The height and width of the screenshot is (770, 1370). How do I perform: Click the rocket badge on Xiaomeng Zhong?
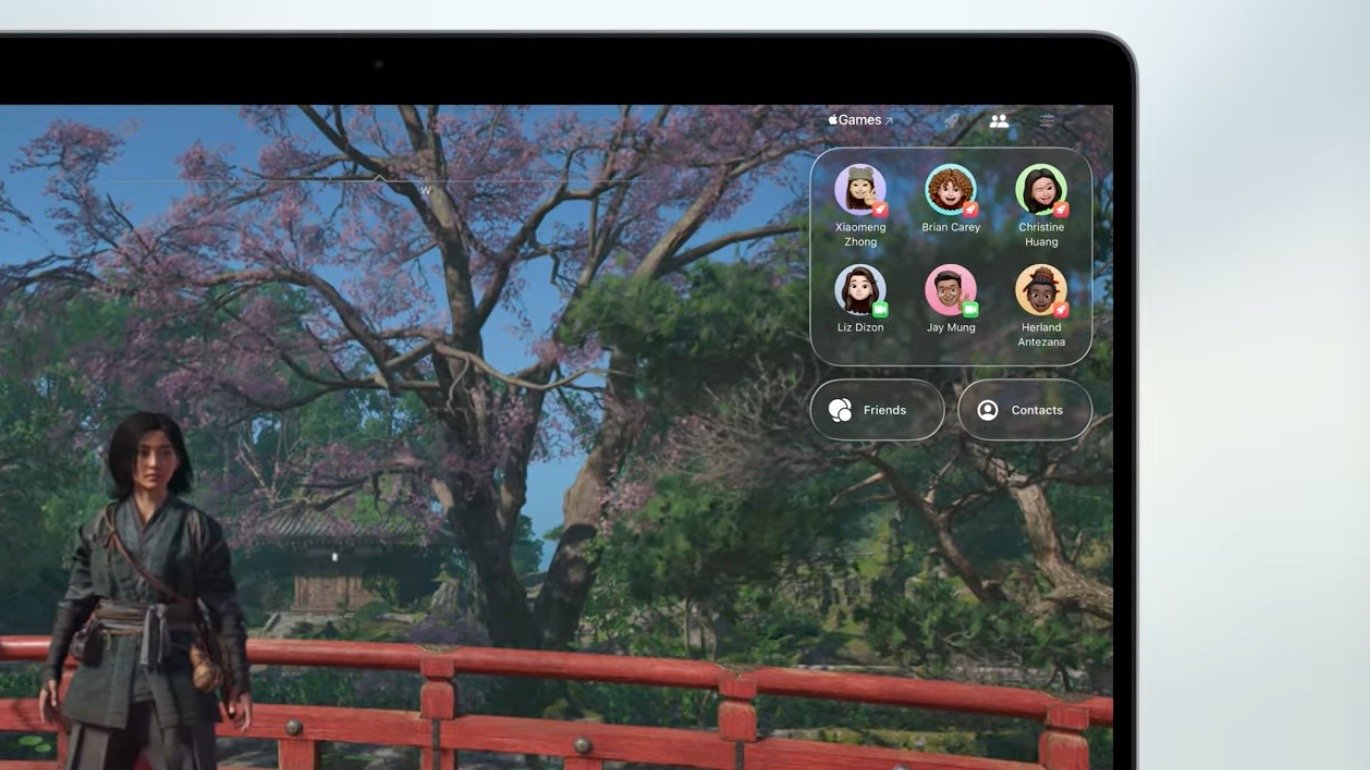click(880, 210)
